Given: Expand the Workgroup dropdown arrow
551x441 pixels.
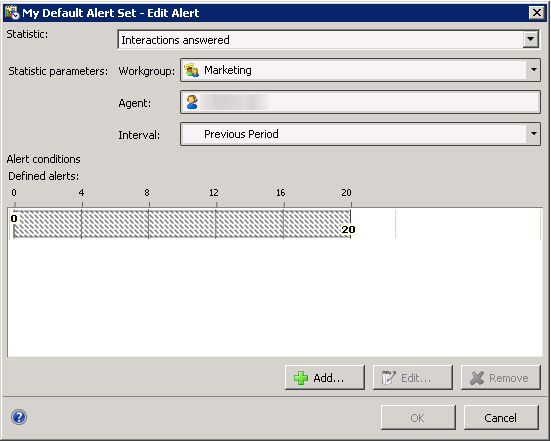Looking at the screenshot, I should click(534, 70).
